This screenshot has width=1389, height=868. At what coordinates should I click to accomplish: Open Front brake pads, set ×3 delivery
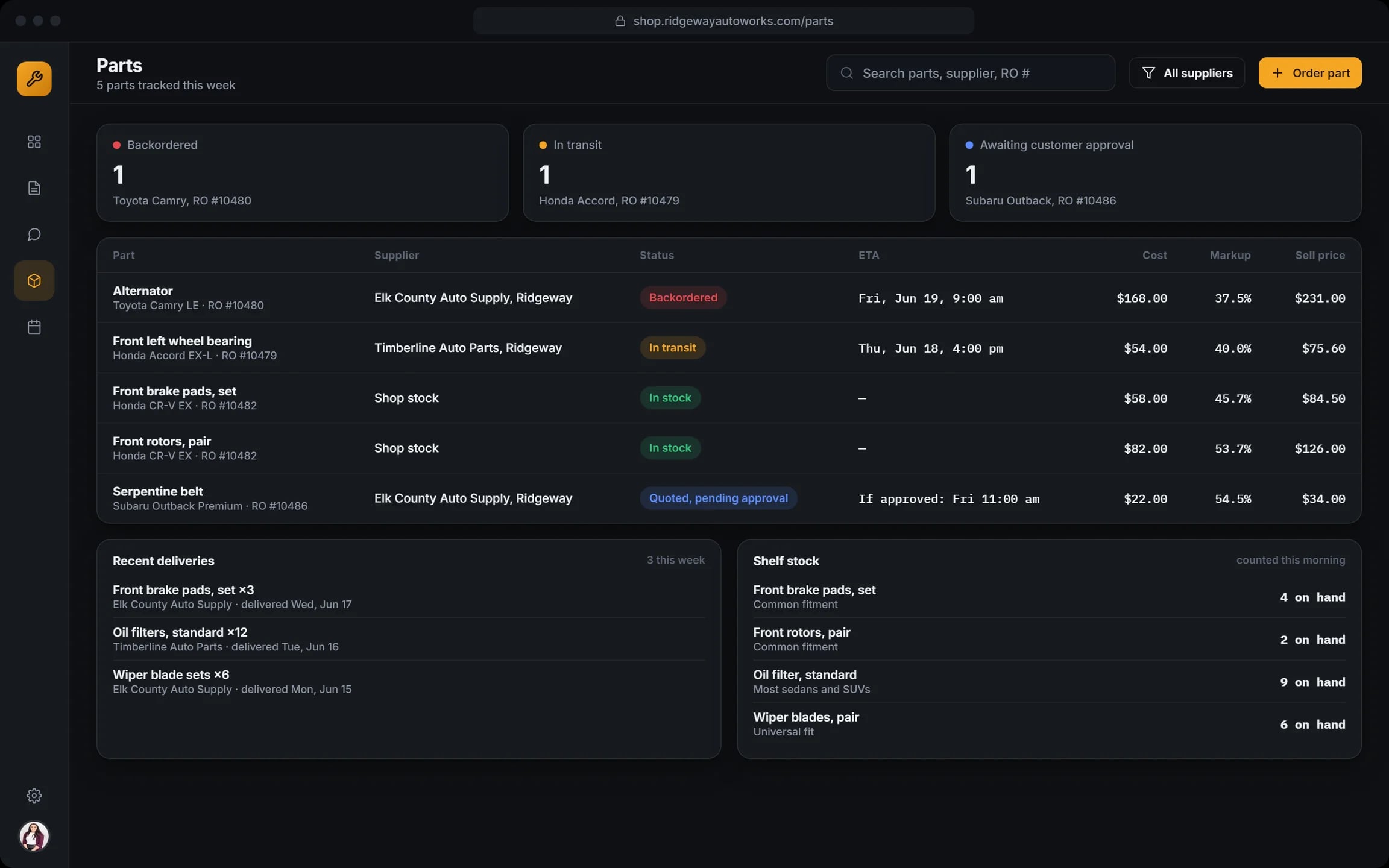(409, 597)
